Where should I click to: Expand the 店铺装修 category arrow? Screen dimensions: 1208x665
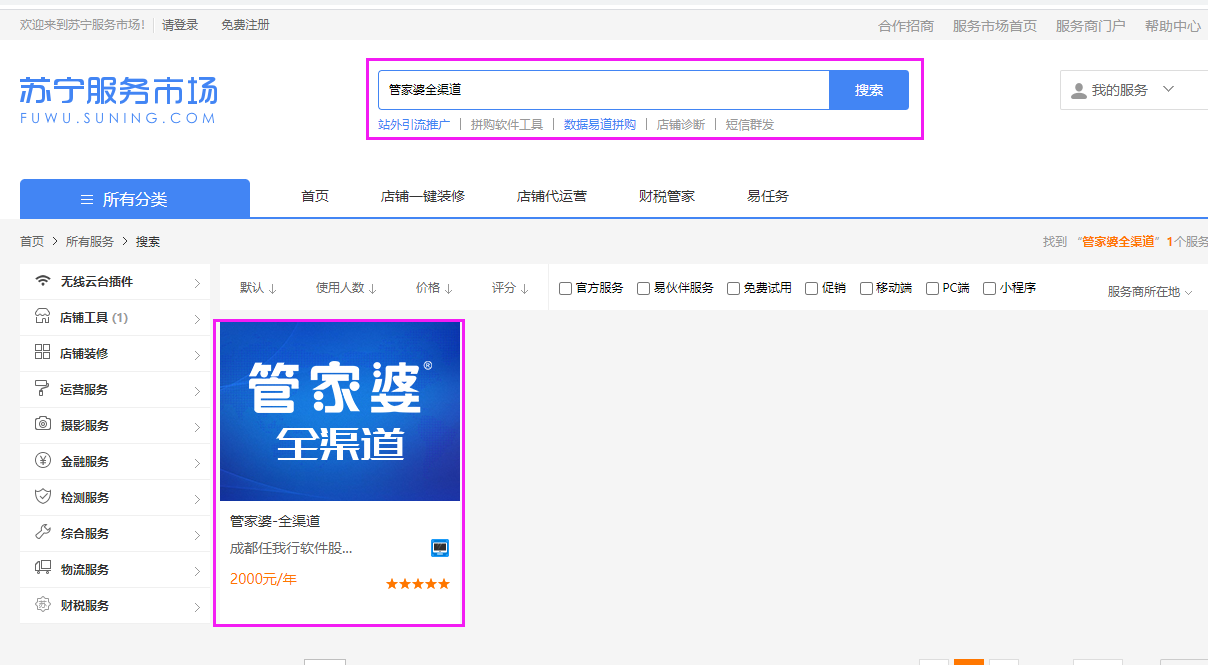click(197, 355)
